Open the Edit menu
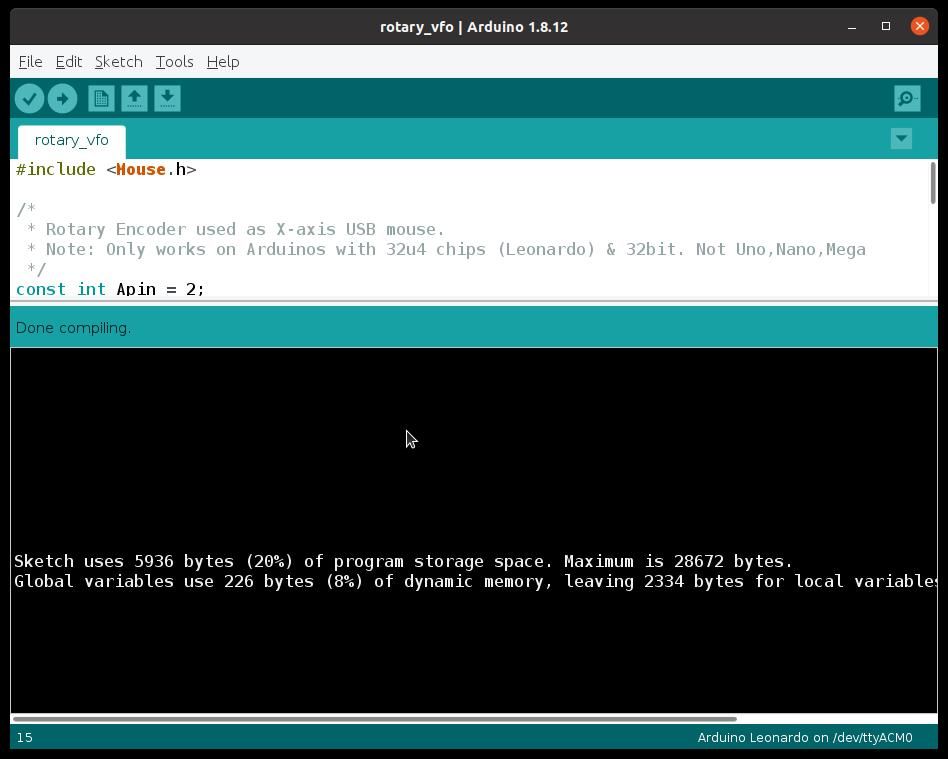Screen dimensions: 948x759 click(69, 62)
